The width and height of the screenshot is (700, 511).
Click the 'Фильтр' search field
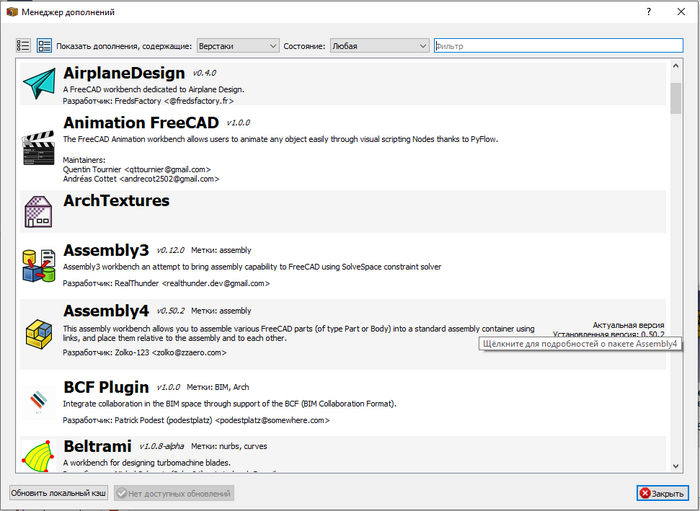[x=558, y=46]
